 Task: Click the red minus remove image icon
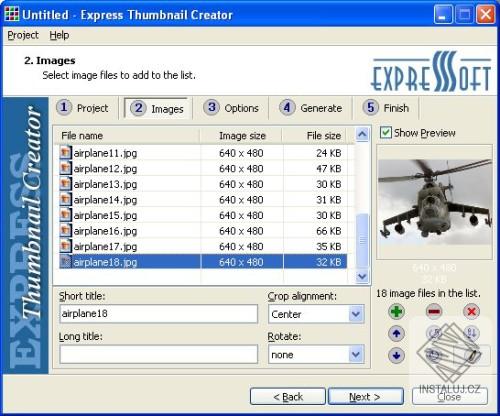434,312
